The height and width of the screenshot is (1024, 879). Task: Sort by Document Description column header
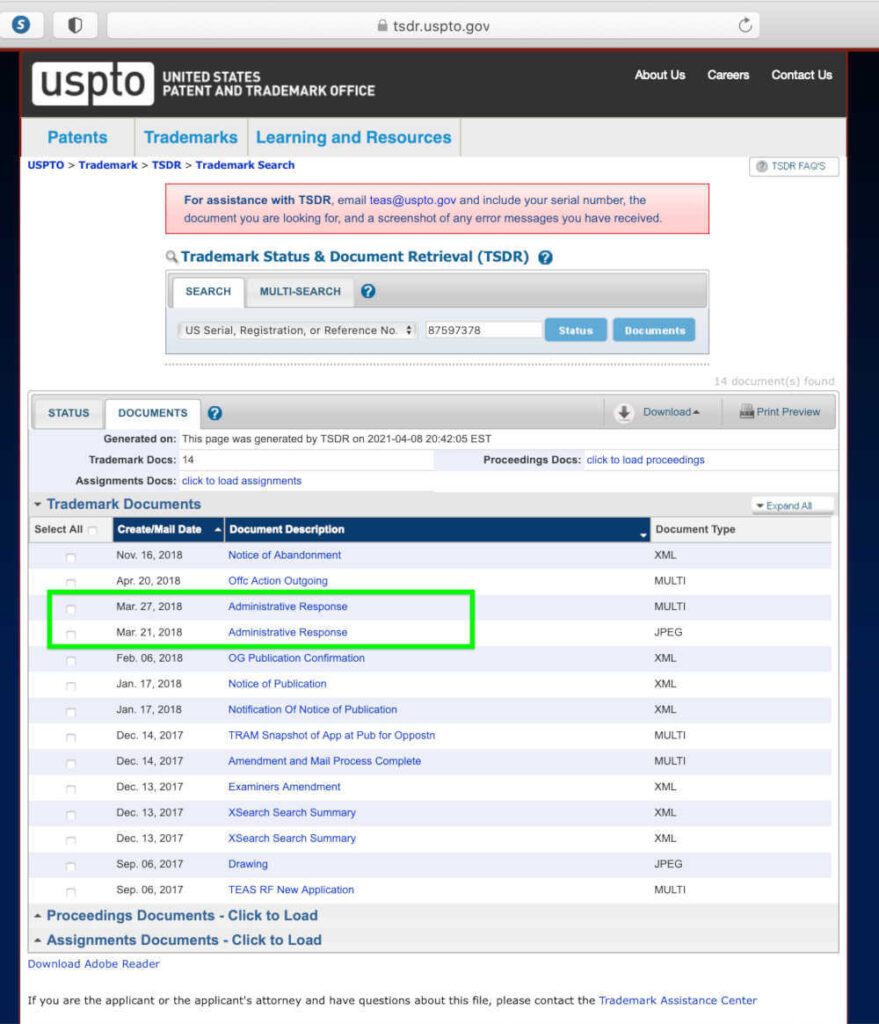437,530
